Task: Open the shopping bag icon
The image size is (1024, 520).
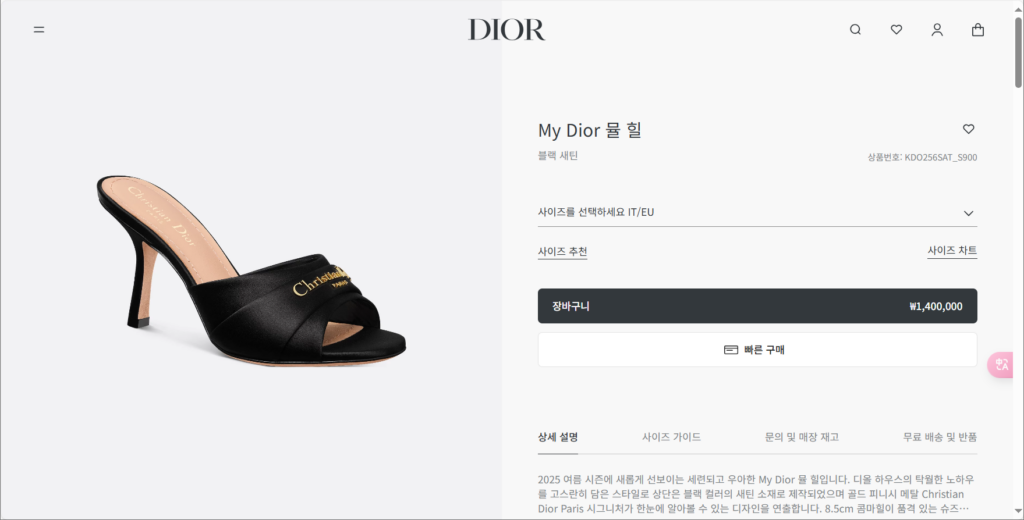Action: click(x=978, y=29)
